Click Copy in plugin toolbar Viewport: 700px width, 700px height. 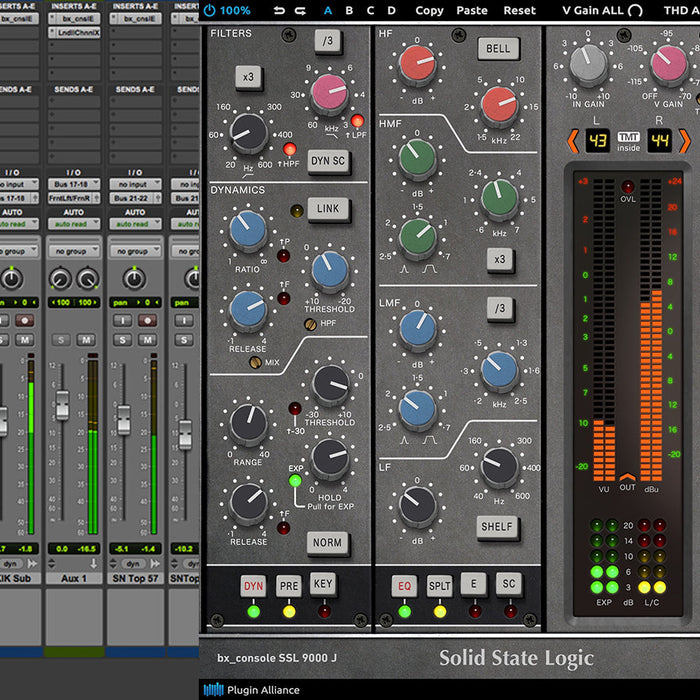pyautogui.click(x=429, y=10)
